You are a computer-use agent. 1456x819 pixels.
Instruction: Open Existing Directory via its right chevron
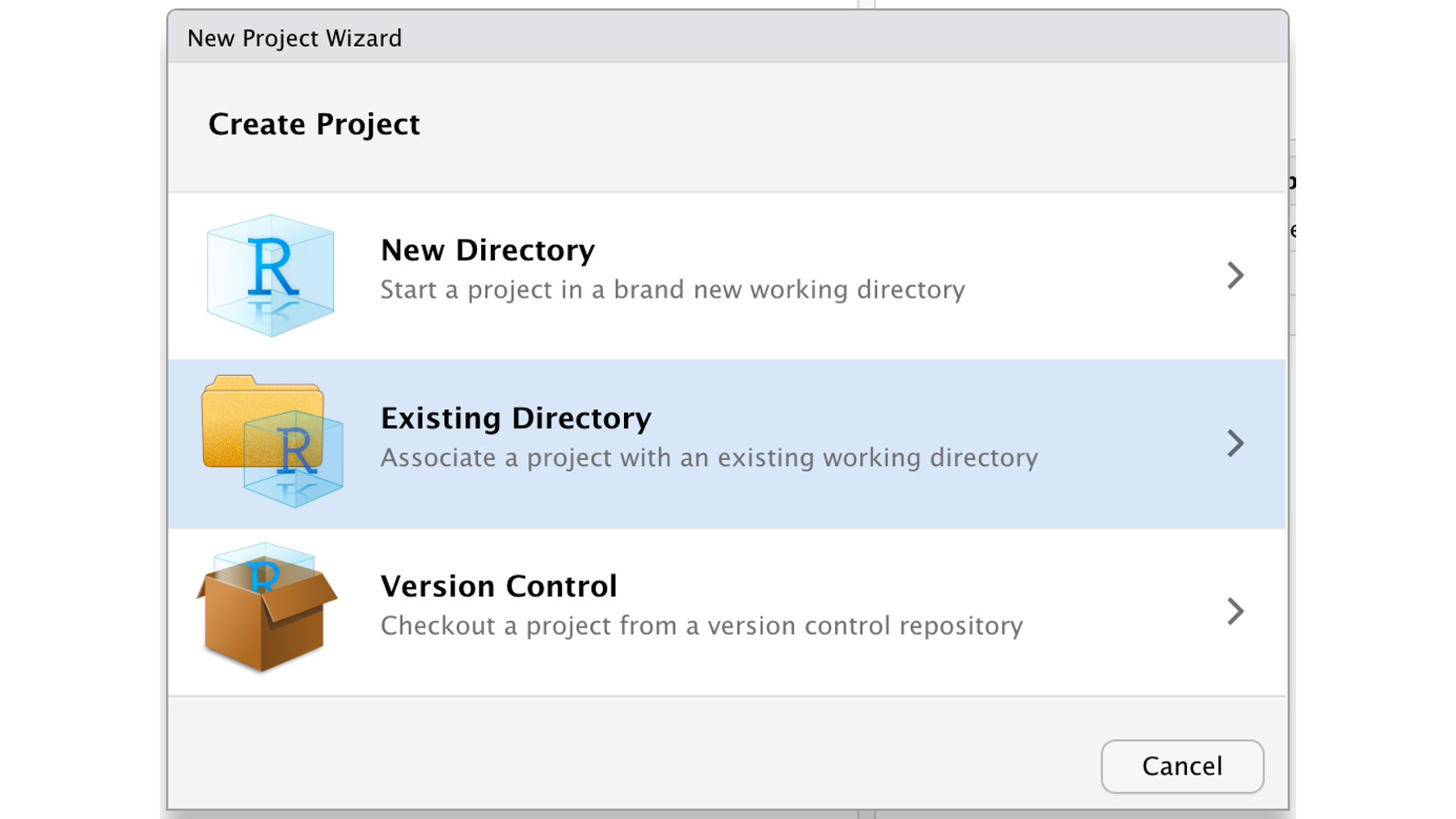pyautogui.click(x=1234, y=443)
